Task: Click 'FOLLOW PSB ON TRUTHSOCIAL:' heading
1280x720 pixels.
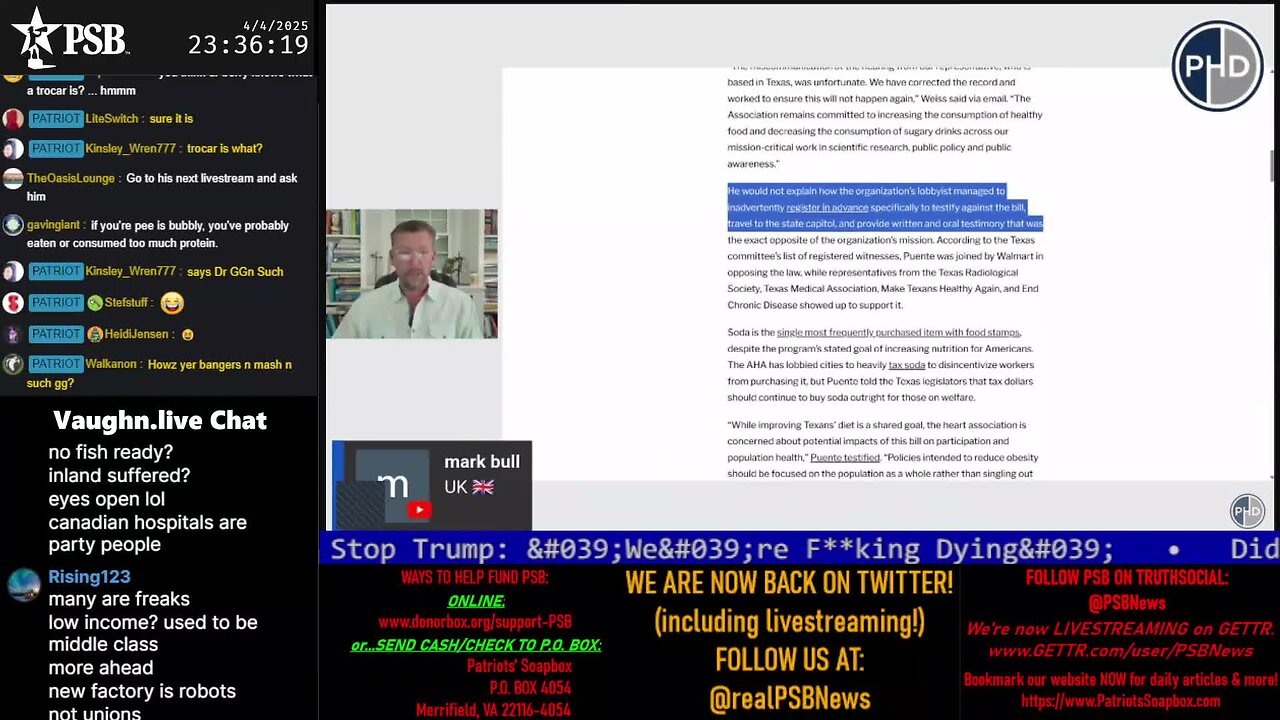Action: [x=1126, y=577]
